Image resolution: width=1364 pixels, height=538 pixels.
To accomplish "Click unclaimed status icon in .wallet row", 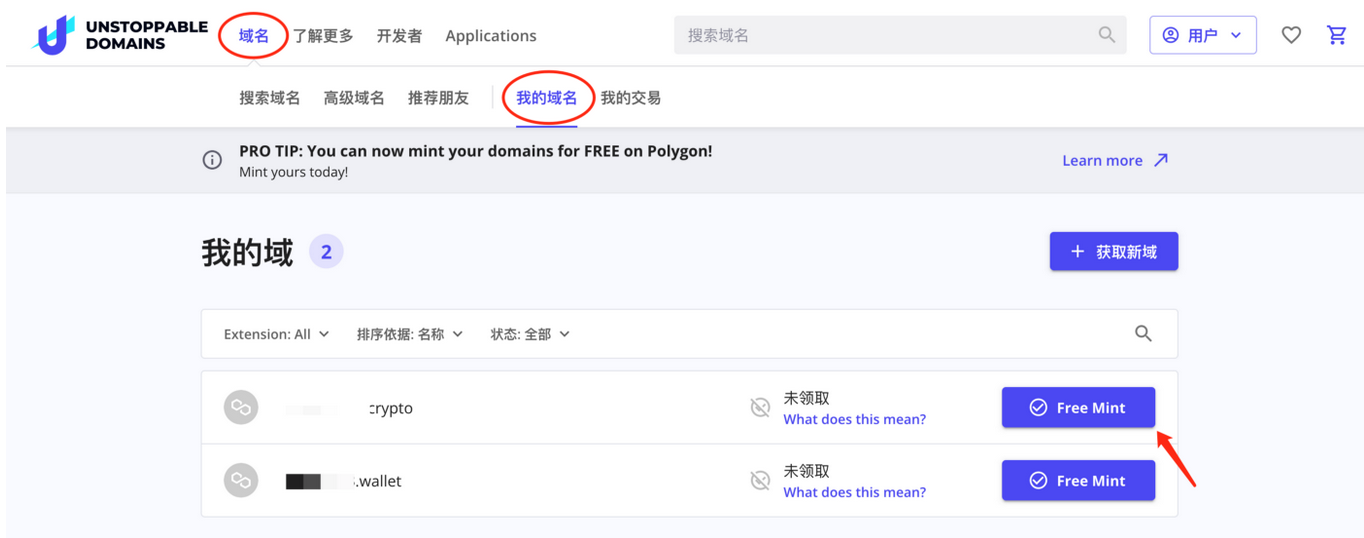I will click(760, 480).
